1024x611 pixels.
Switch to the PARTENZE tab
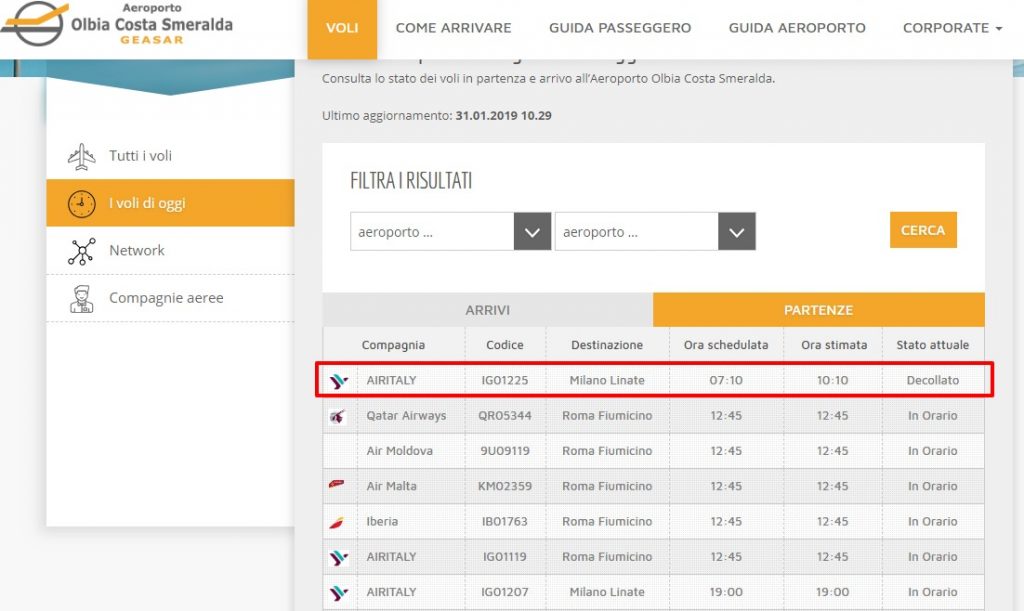point(818,310)
